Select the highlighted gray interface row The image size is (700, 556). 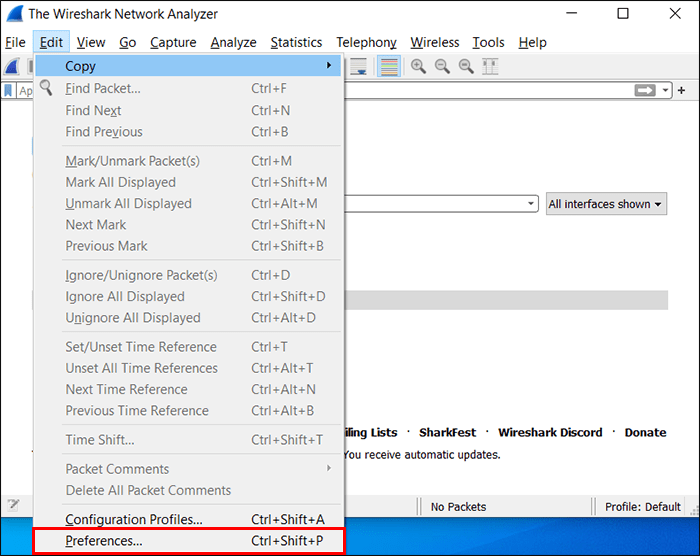(x=506, y=300)
